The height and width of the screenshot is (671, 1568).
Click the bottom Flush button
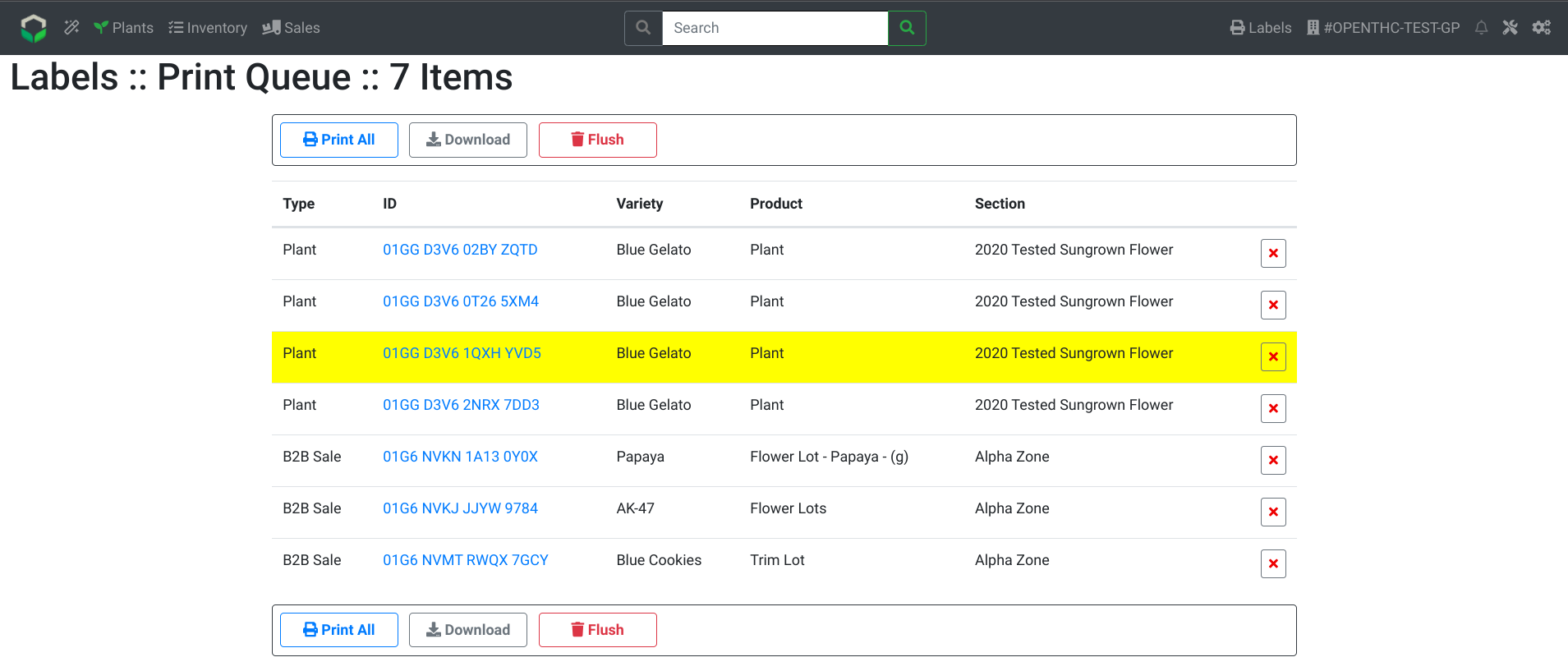598,630
